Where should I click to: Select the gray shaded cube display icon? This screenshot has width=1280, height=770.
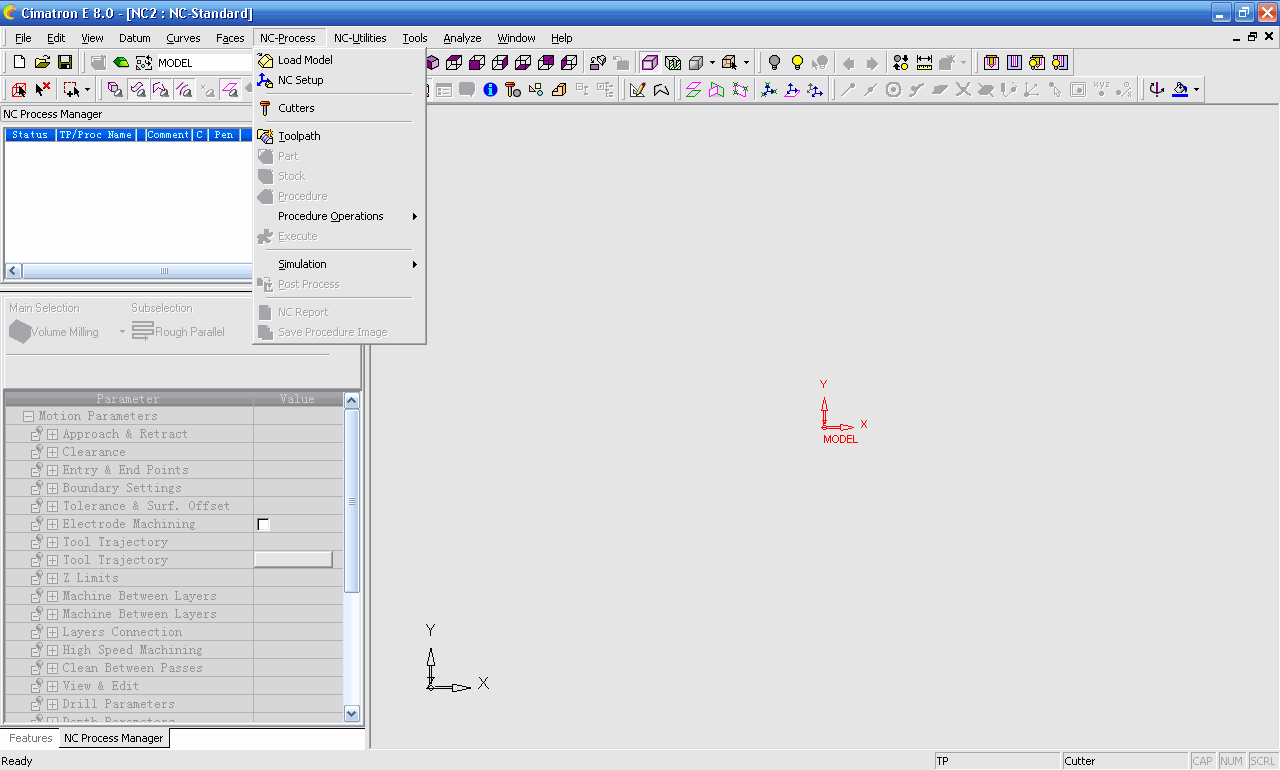[x=697, y=62]
